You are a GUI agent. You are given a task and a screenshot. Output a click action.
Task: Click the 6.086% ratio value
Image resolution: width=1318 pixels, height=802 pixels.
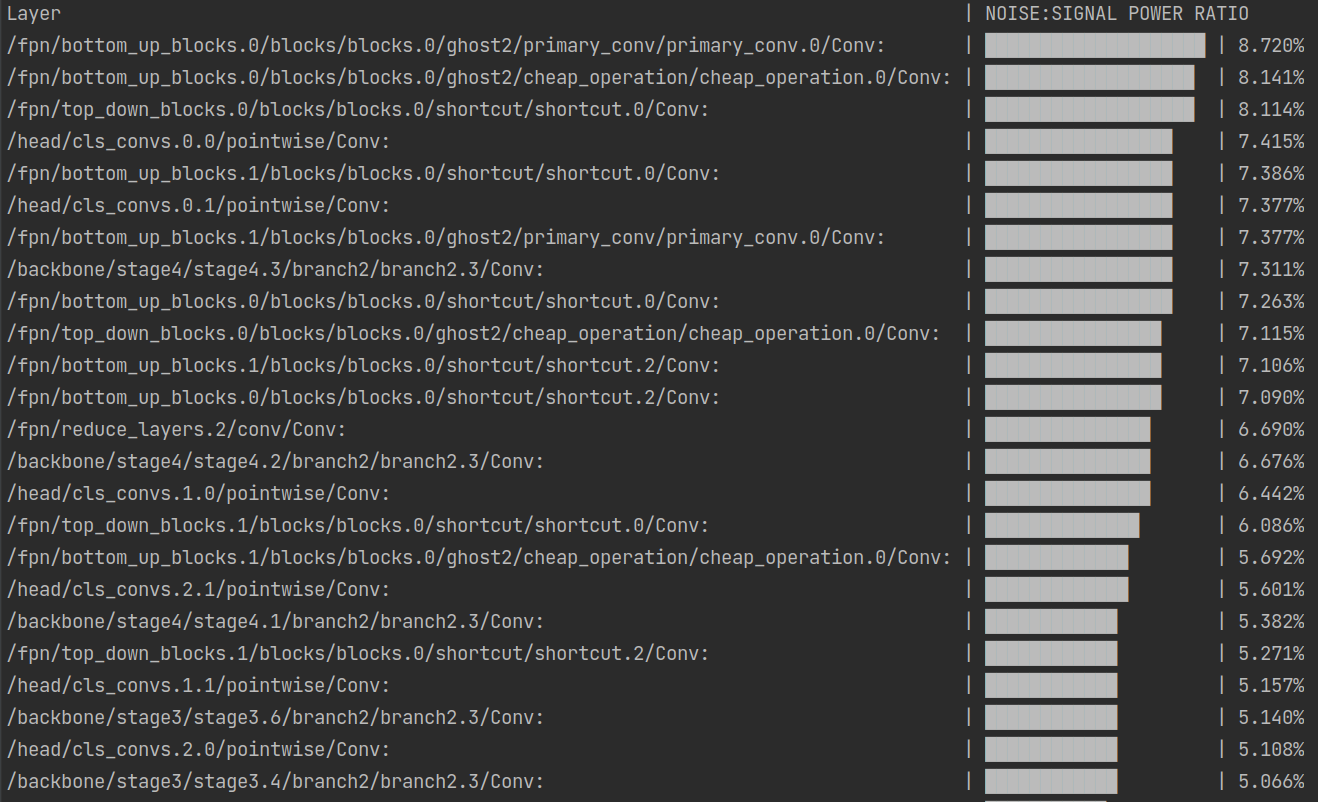pyautogui.click(x=1271, y=526)
